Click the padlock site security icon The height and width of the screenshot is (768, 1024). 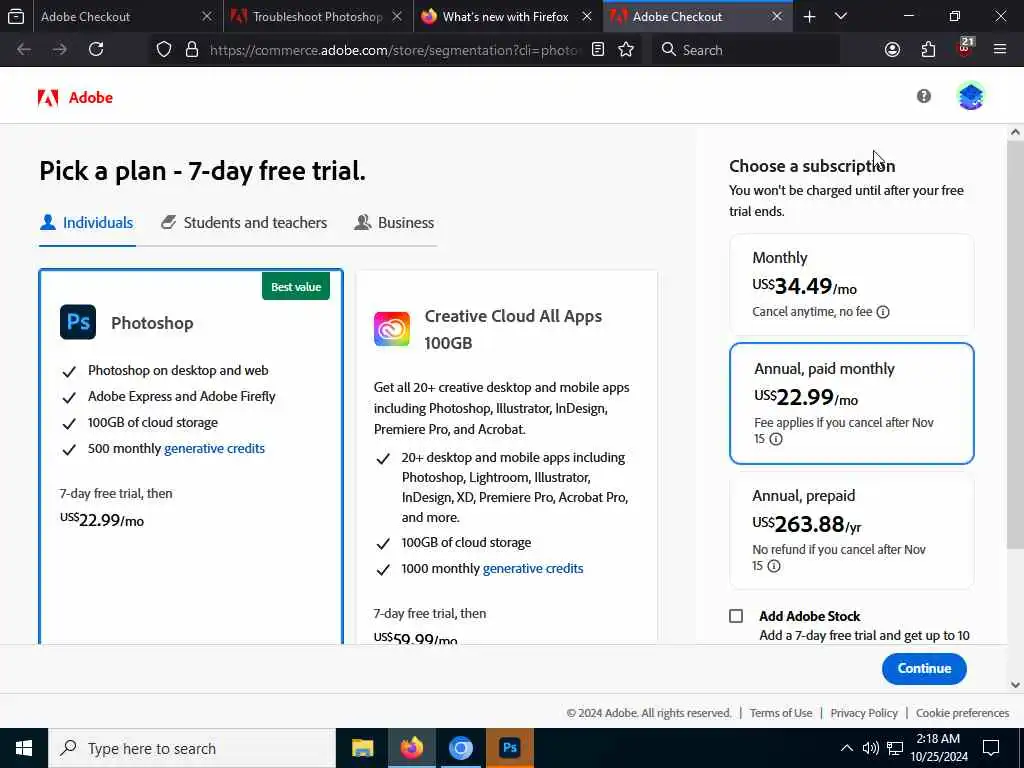click(x=192, y=50)
